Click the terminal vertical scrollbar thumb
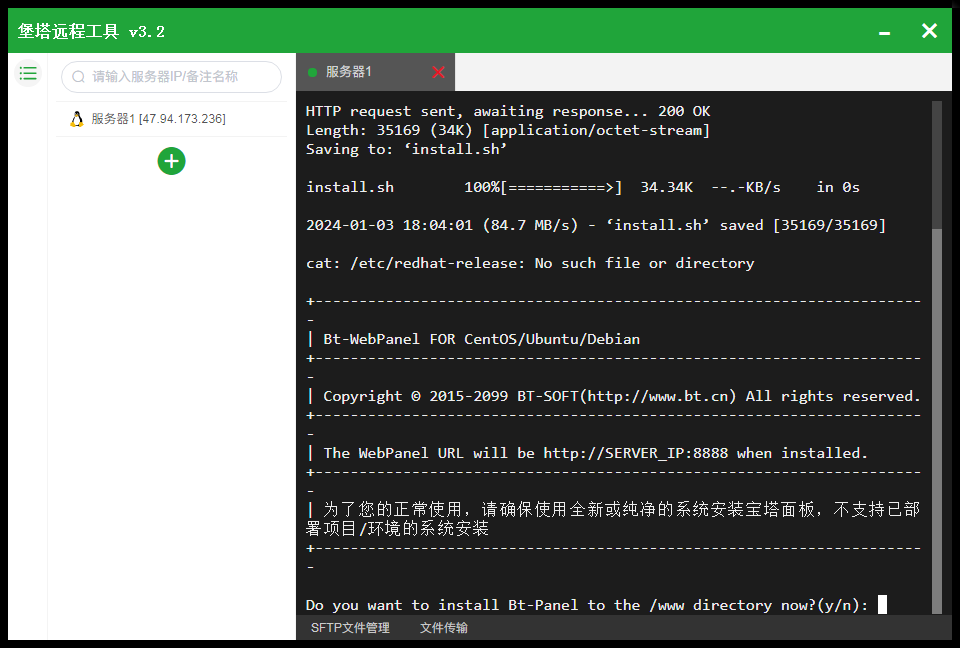The image size is (960, 648). [937, 420]
